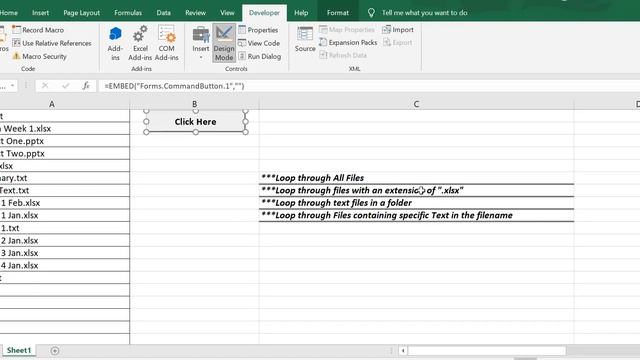Open the Add-ins dialog
The image size is (640, 360).
click(115, 43)
